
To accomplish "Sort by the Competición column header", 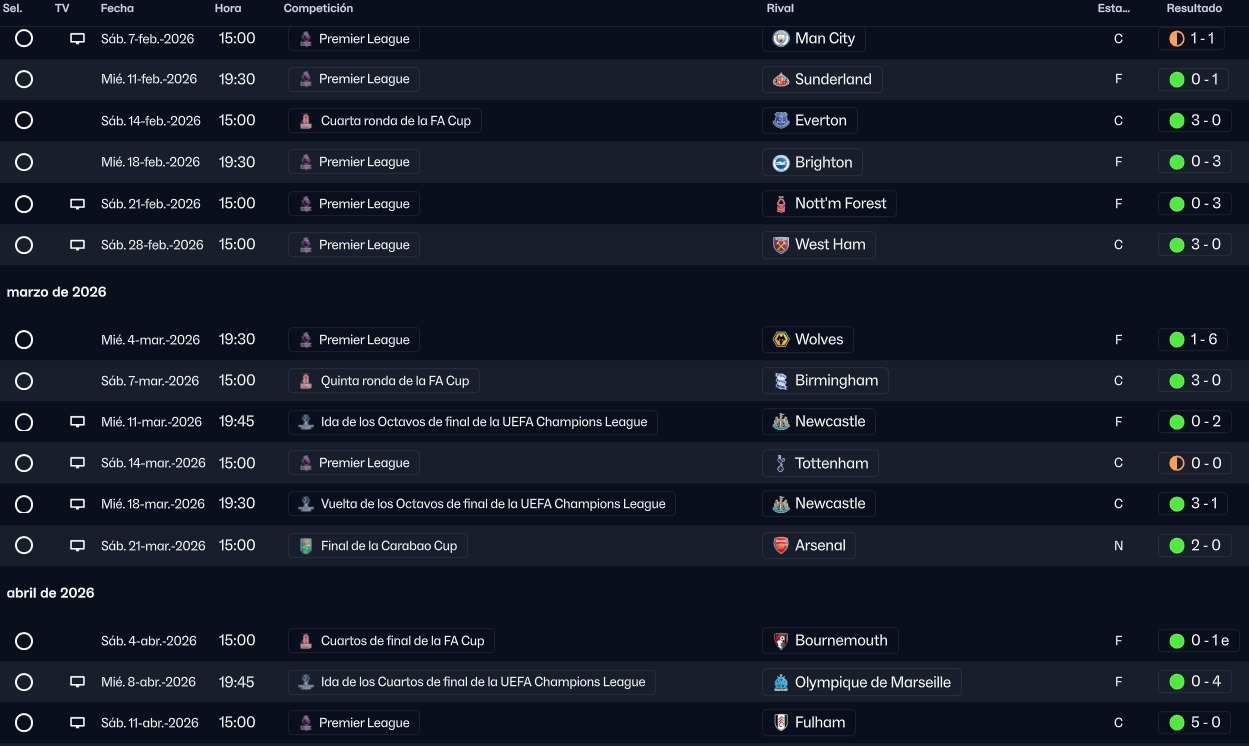I will pyautogui.click(x=318, y=8).
